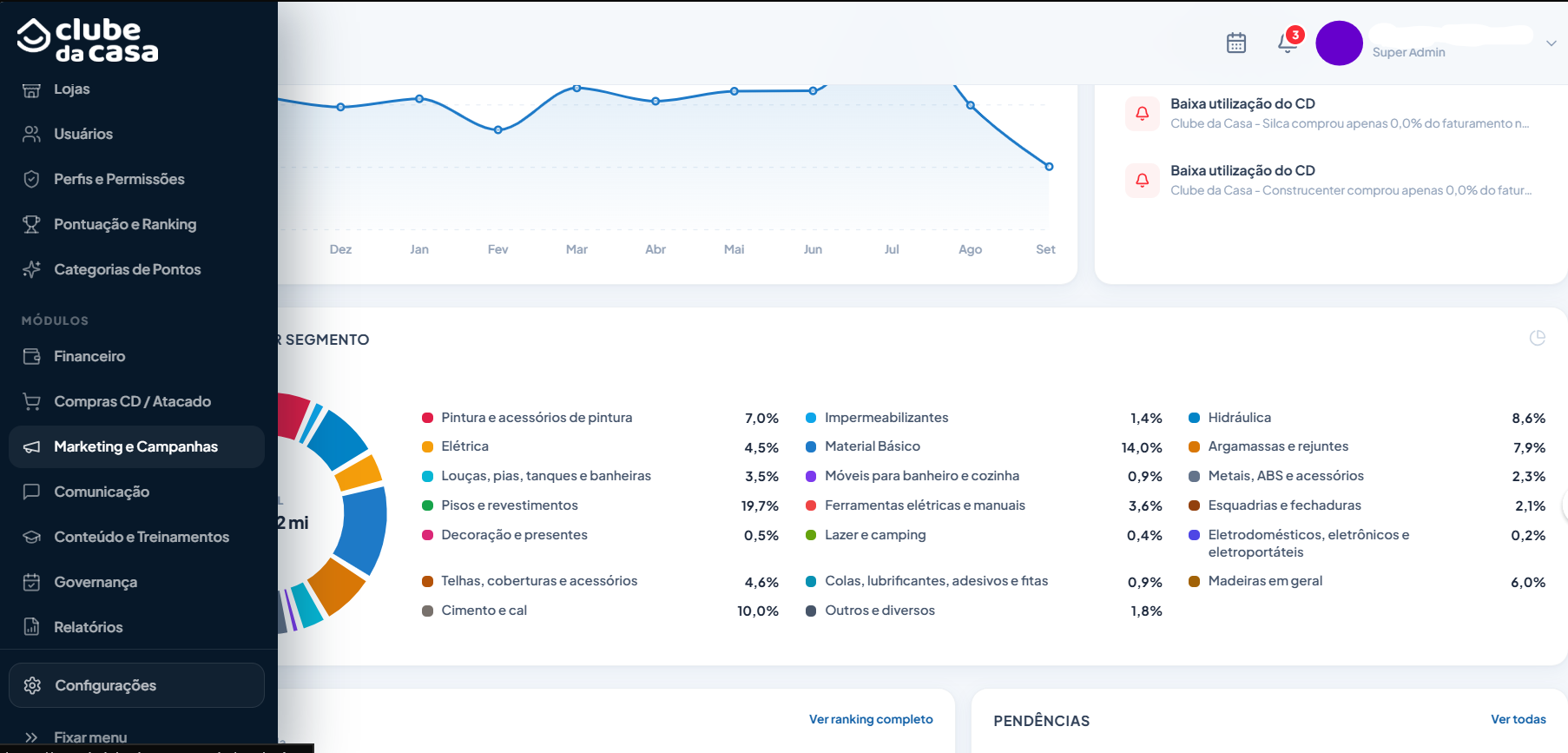The height and width of the screenshot is (753, 1568).
Task: Open the Ver ranking completo link
Action: click(871, 719)
